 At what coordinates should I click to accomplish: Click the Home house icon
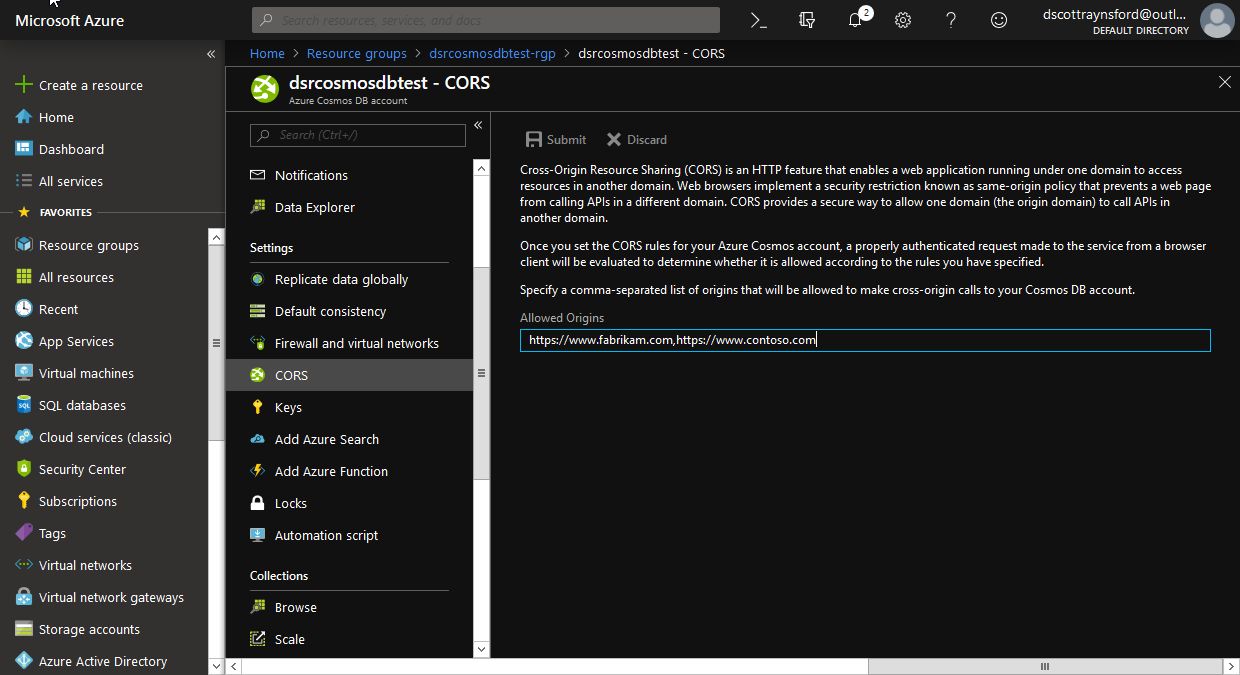(x=24, y=117)
